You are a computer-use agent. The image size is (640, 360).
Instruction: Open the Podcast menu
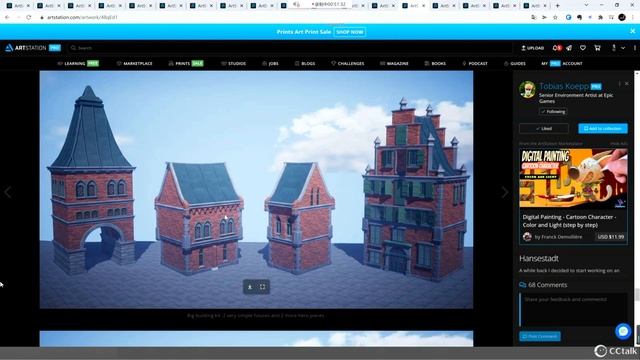[x=475, y=63]
